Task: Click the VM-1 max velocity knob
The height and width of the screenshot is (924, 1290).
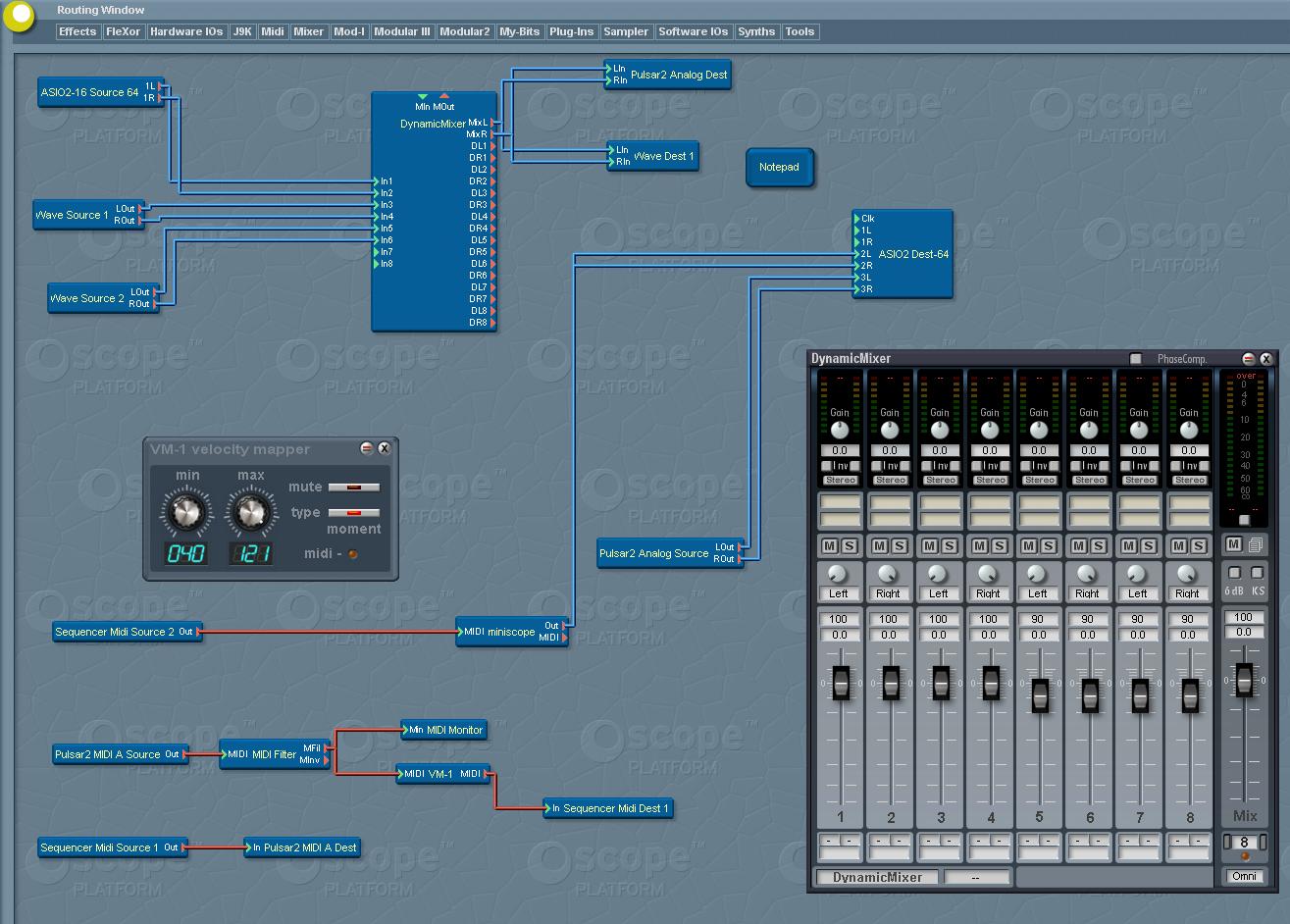Action: tap(251, 511)
